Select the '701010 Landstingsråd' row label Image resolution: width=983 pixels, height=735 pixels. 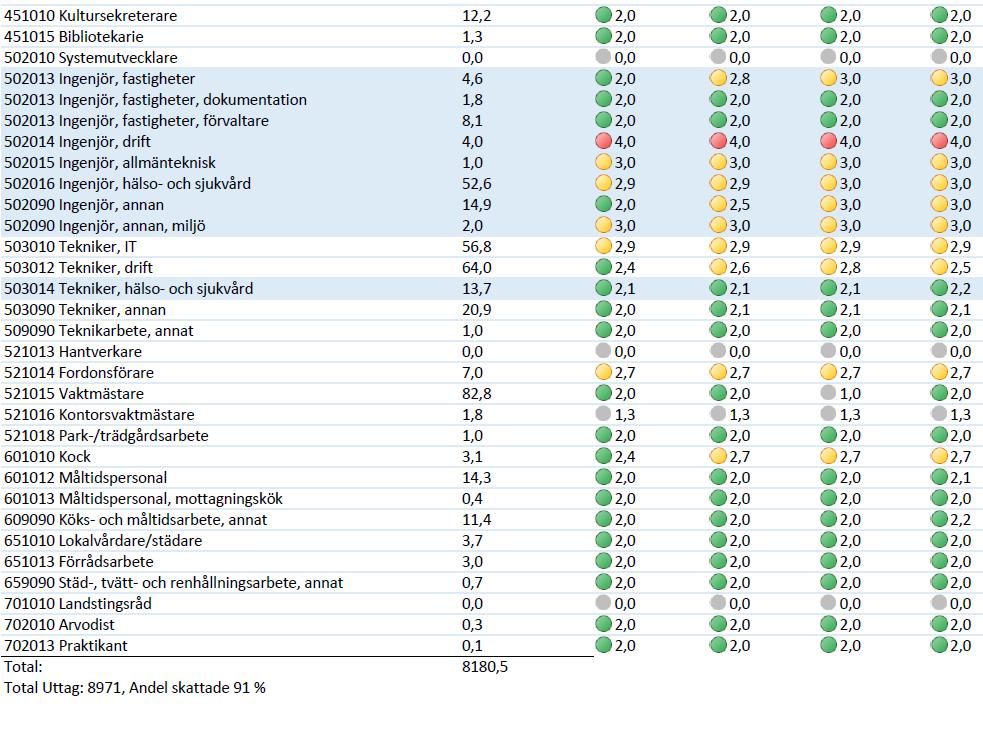point(78,604)
